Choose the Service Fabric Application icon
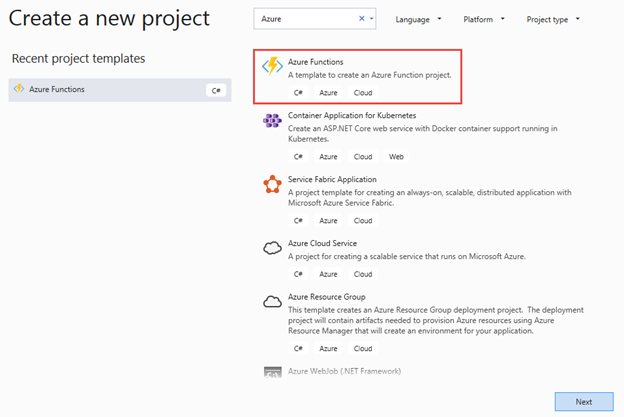 coord(272,184)
